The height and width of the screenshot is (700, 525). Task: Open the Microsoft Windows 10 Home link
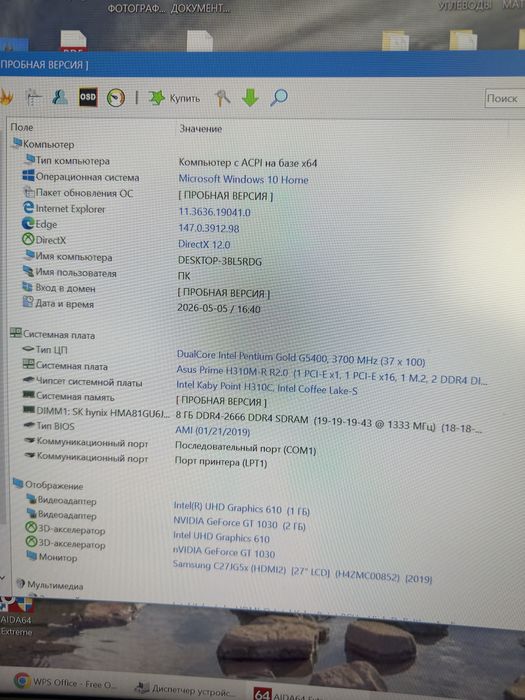point(243,179)
